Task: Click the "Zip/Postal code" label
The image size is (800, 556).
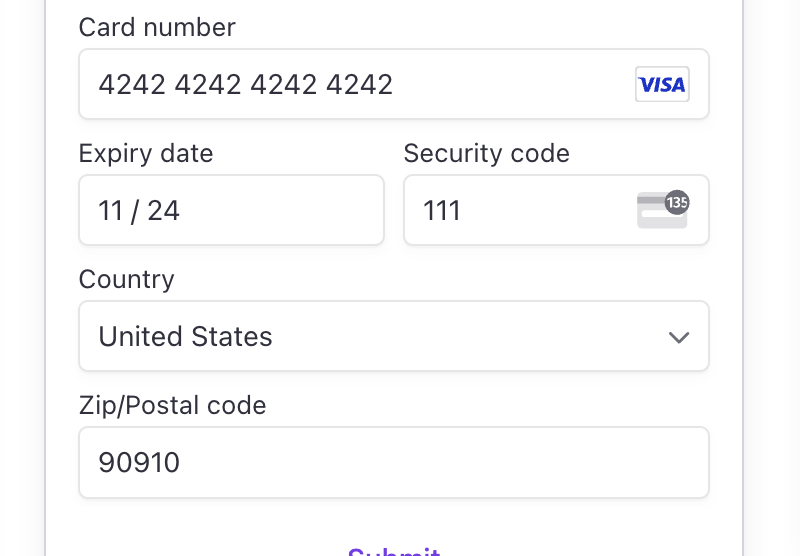Action: [172, 405]
